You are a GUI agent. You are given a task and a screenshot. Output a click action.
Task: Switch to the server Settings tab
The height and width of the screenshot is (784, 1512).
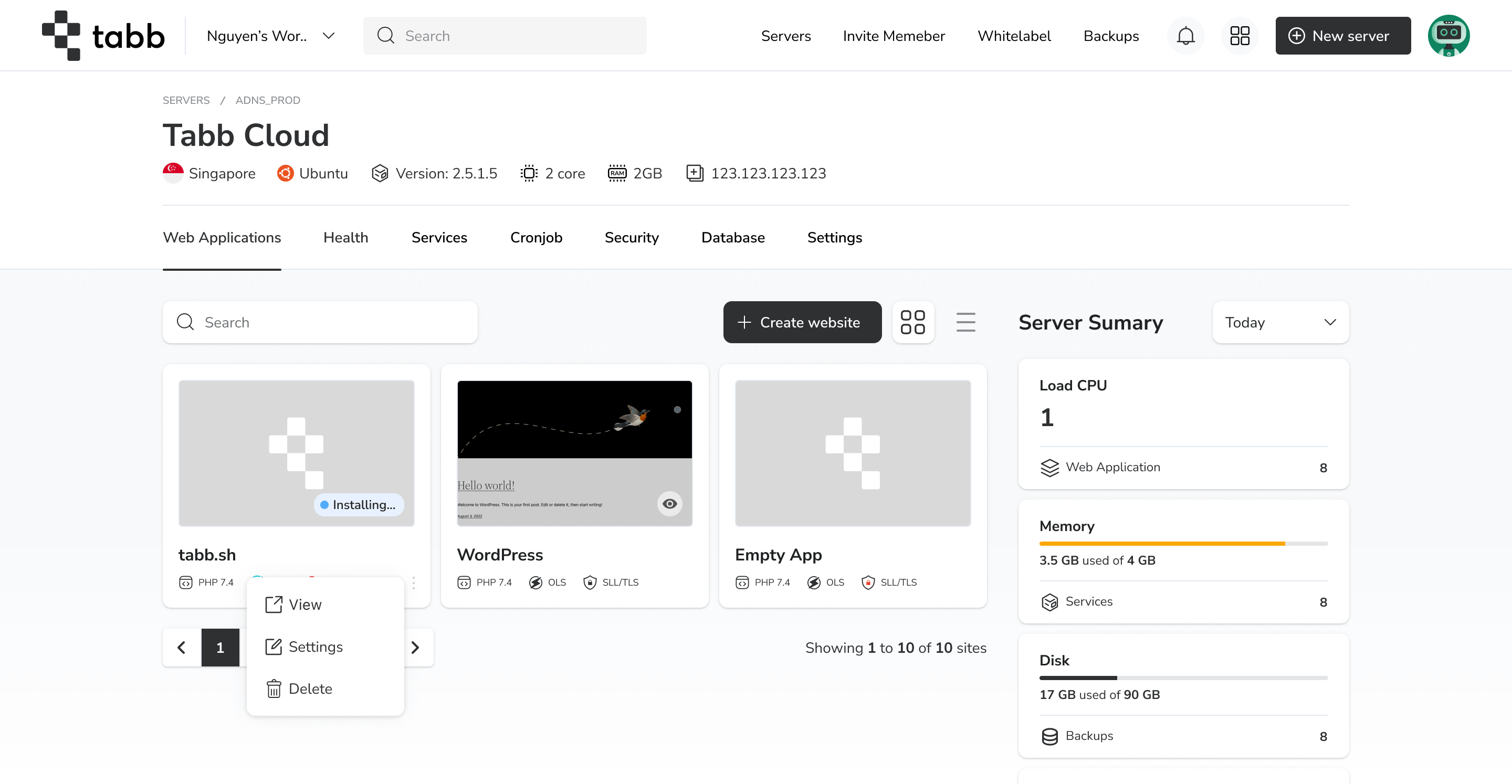pyautogui.click(x=835, y=237)
